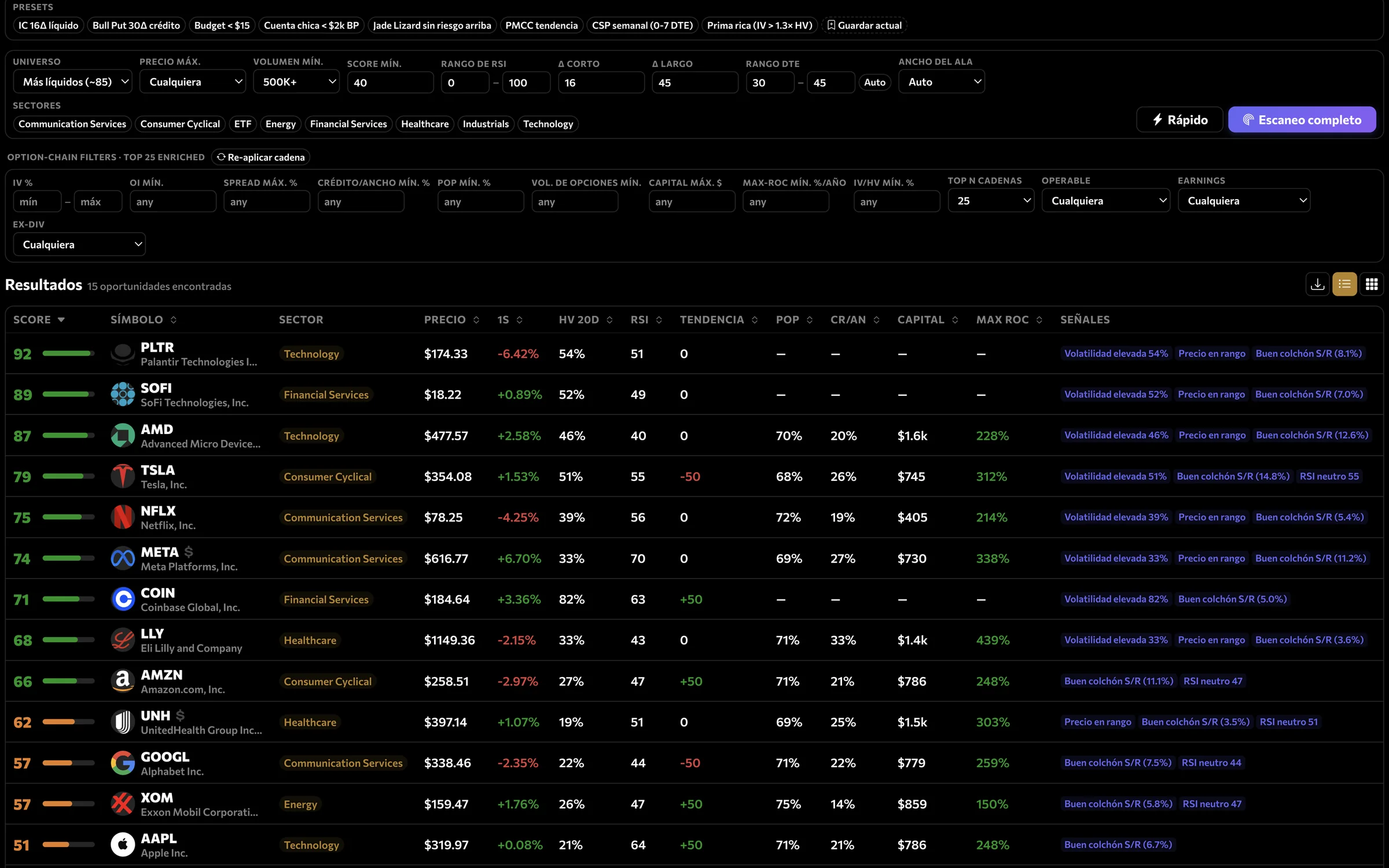This screenshot has width=1389, height=868.
Task: Click the Netflix NFLX logo
Action: click(x=123, y=517)
